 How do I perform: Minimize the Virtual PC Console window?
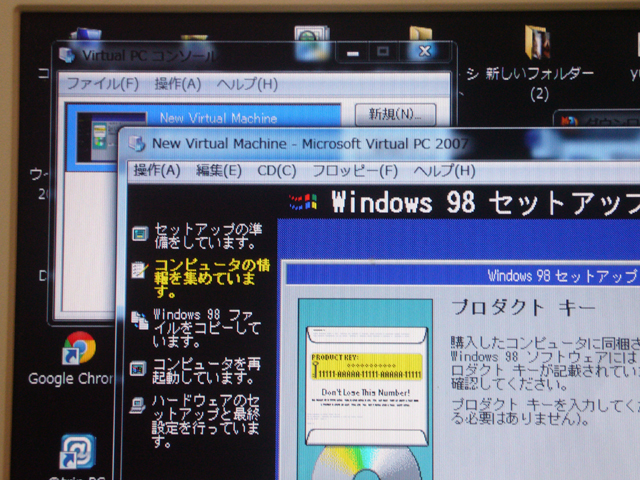click(353, 53)
